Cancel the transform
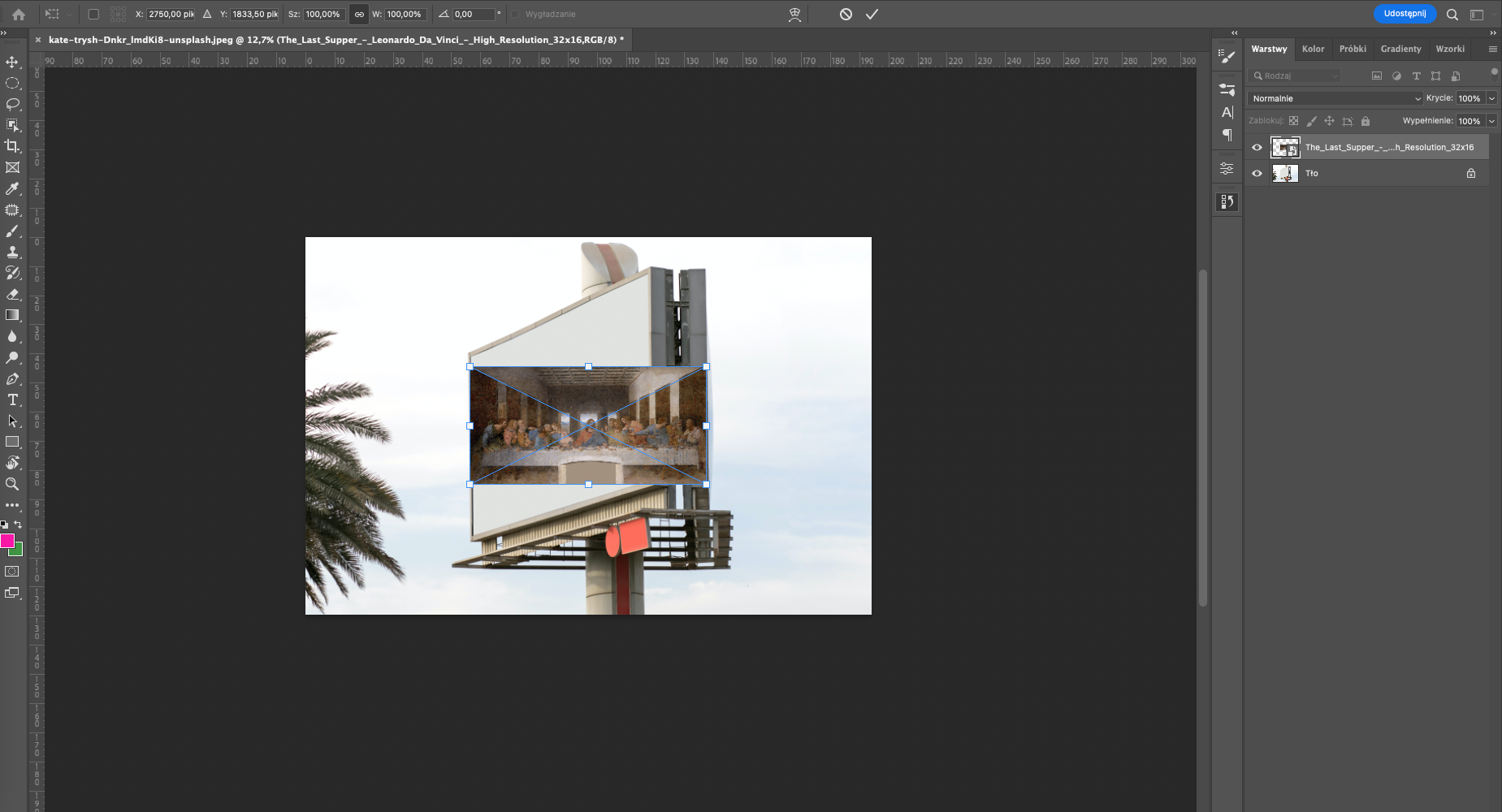 (846, 14)
